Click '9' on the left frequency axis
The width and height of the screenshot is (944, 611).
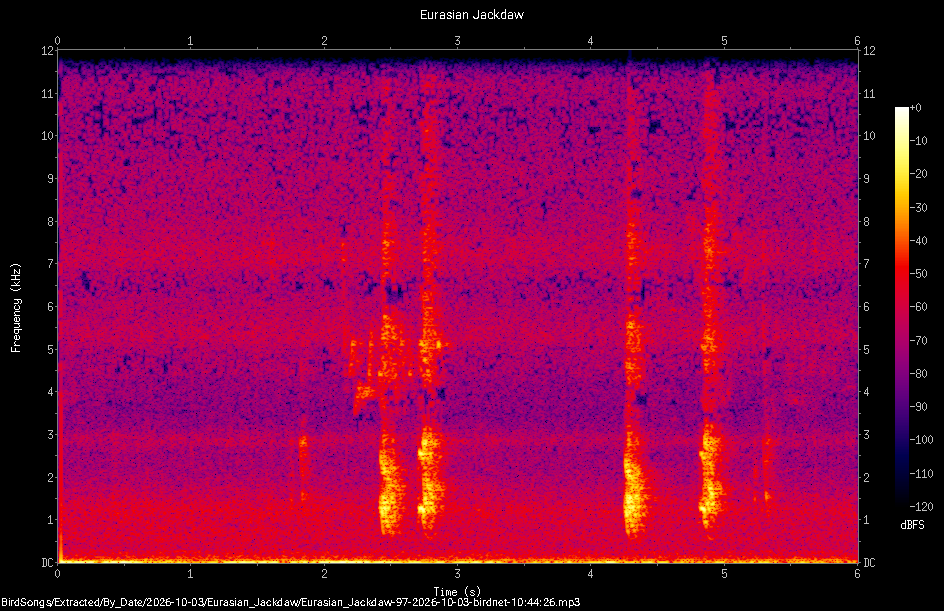[x=50, y=179]
